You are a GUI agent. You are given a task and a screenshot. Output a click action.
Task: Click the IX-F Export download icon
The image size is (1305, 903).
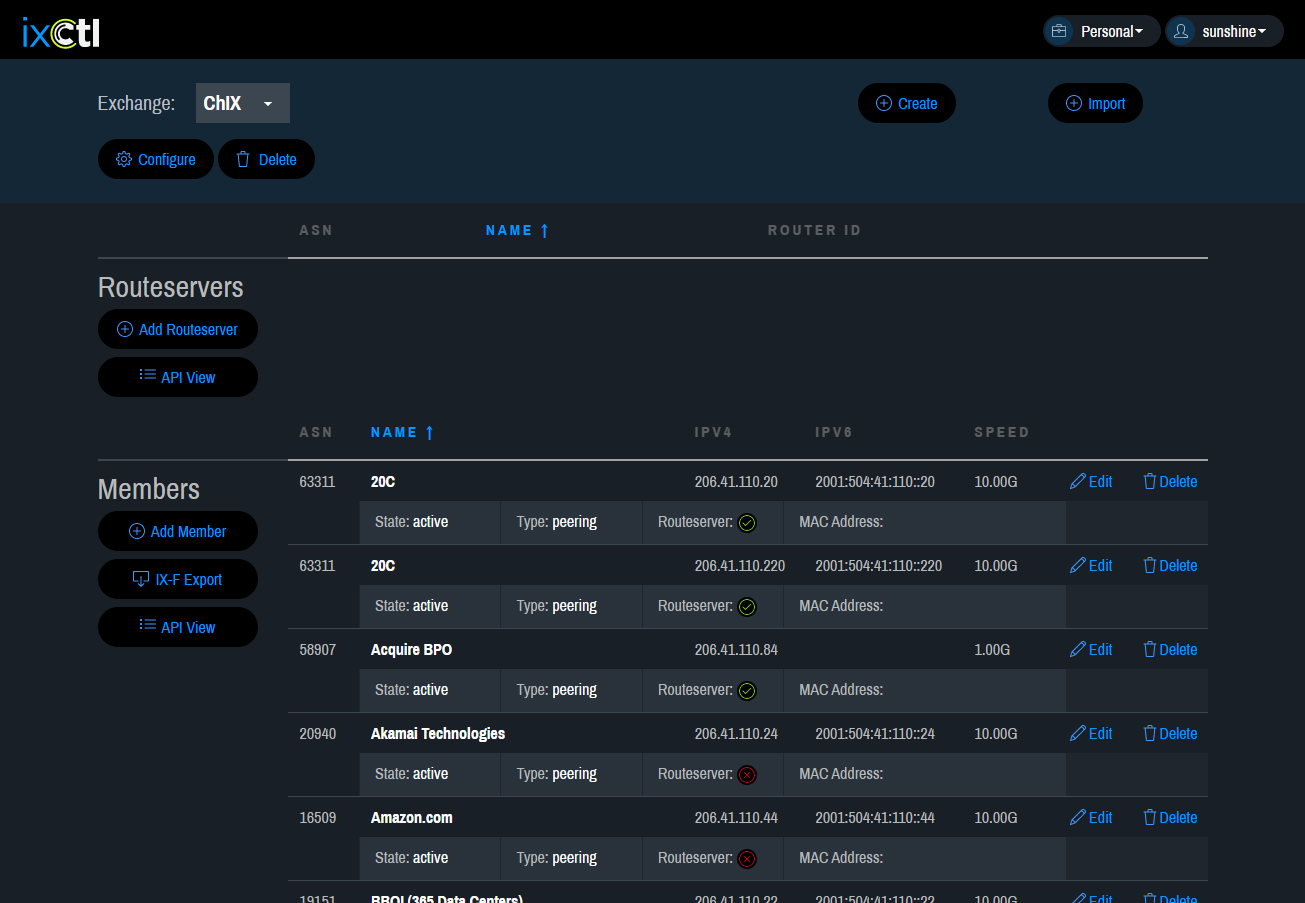(141, 579)
